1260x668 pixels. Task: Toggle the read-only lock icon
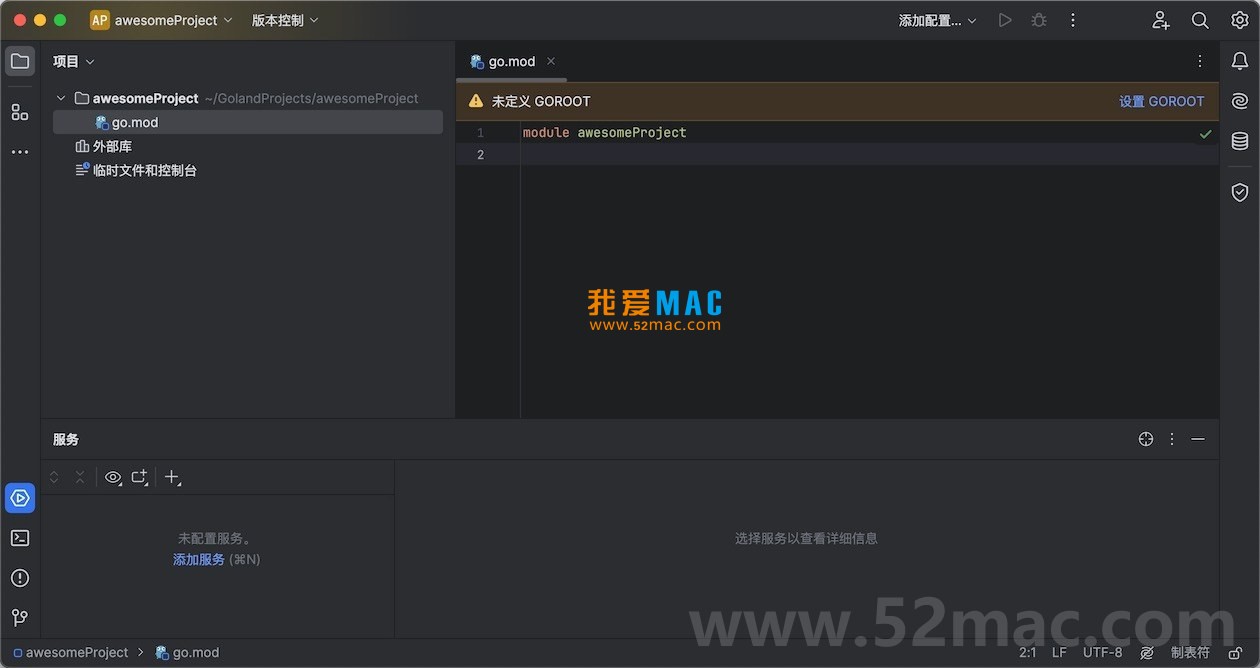click(x=1236, y=652)
